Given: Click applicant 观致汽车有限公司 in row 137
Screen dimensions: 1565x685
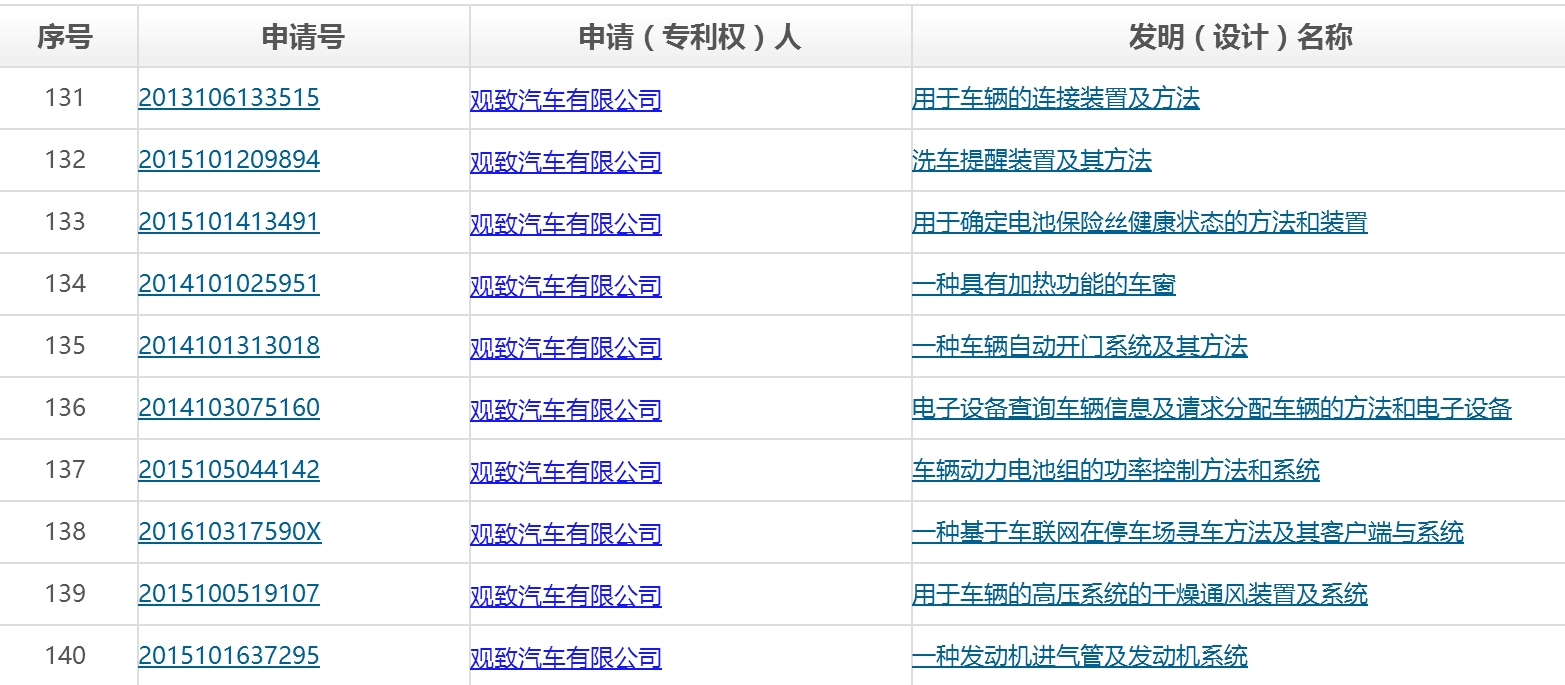Looking at the screenshot, I should coord(566,472).
